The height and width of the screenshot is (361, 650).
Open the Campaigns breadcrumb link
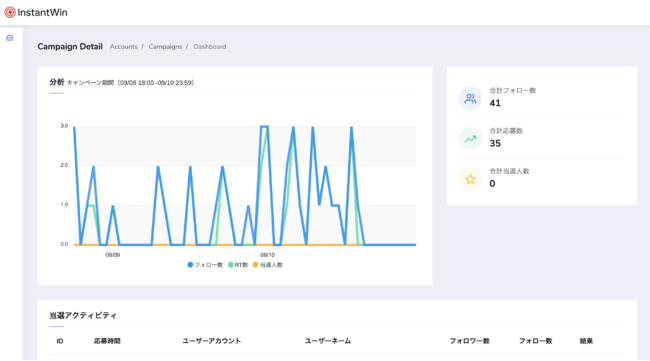pyautogui.click(x=165, y=47)
